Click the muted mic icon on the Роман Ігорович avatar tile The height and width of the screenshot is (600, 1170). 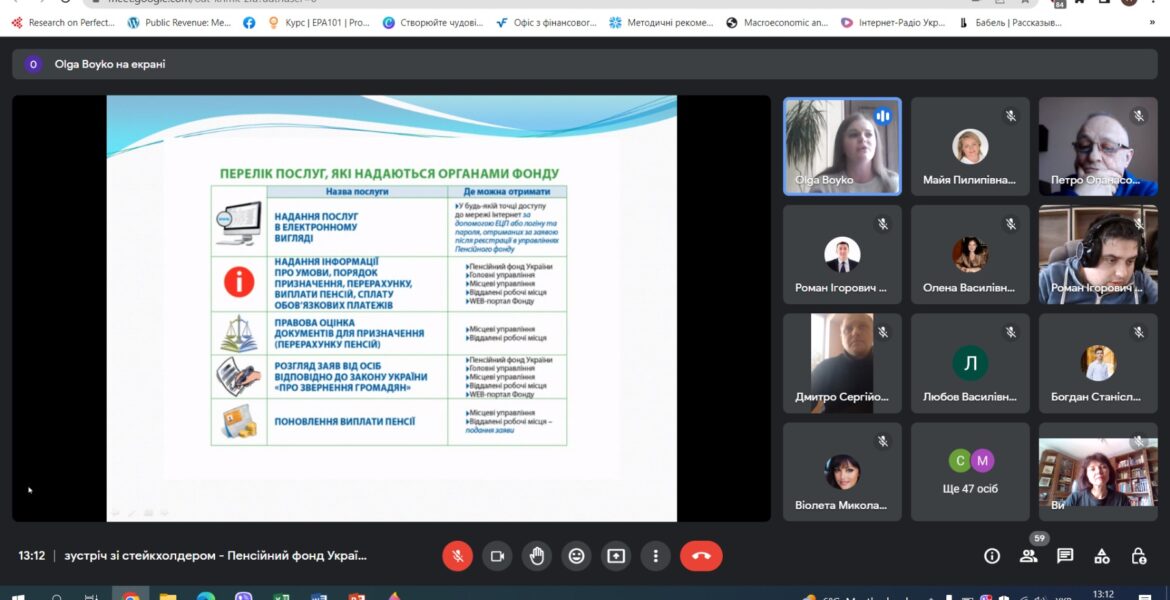pyautogui.click(x=883, y=224)
